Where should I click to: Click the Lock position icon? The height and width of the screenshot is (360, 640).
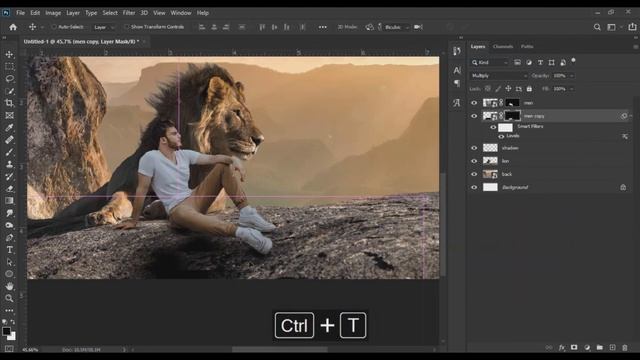pos(508,89)
